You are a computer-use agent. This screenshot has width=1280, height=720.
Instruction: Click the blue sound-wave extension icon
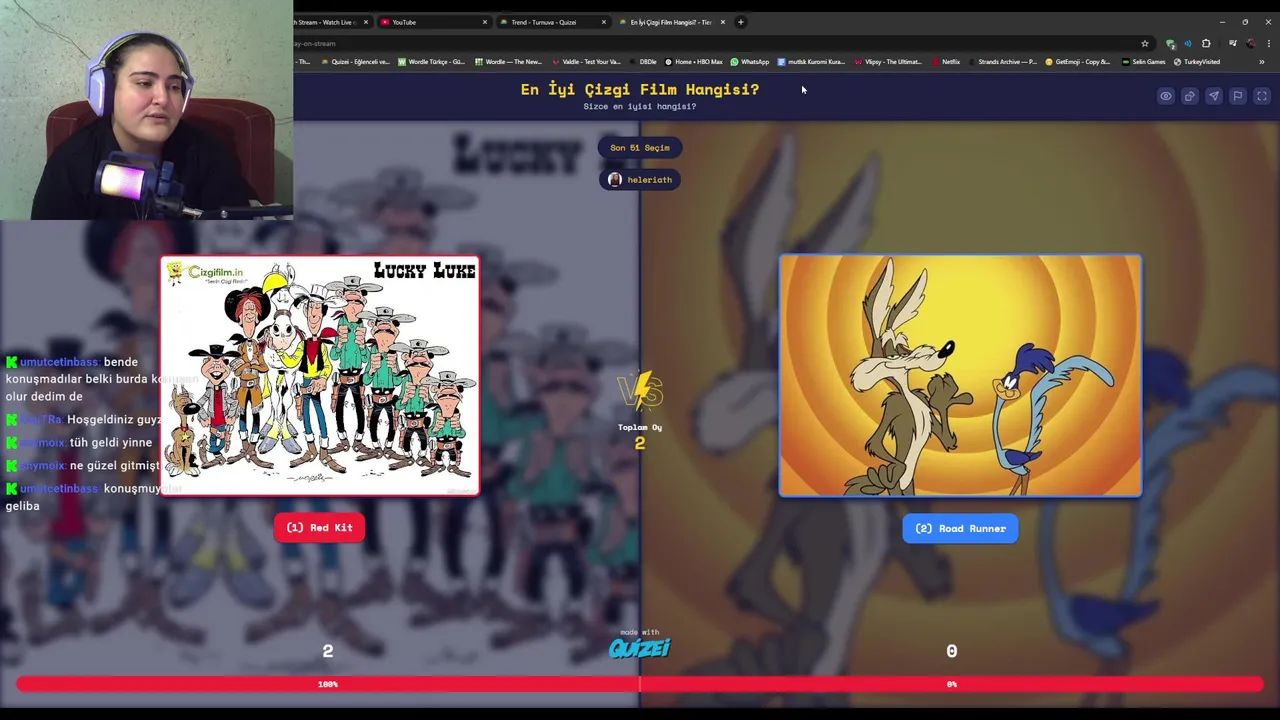point(1188,43)
